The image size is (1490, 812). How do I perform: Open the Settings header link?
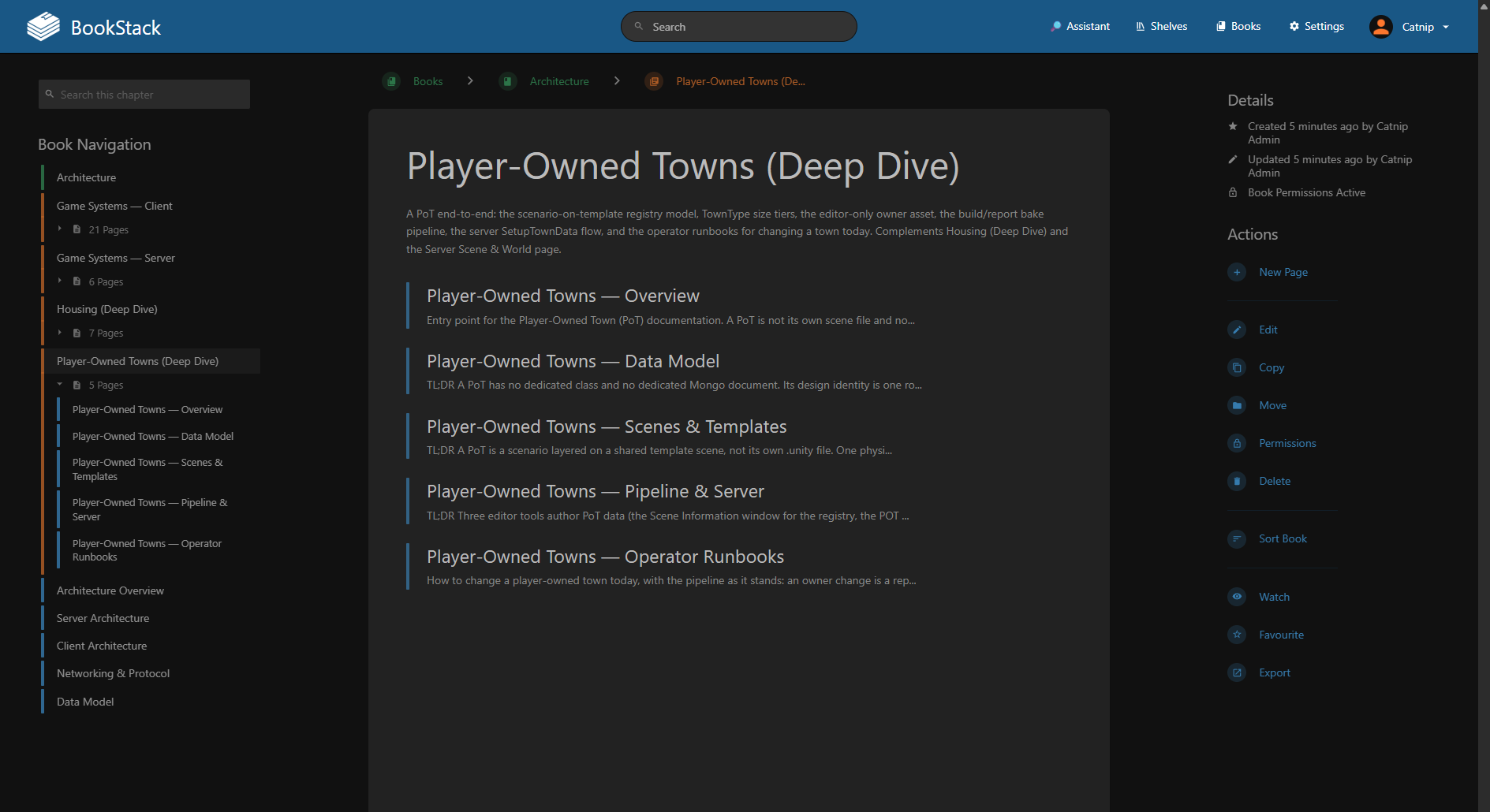click(x=1316, y=27)
